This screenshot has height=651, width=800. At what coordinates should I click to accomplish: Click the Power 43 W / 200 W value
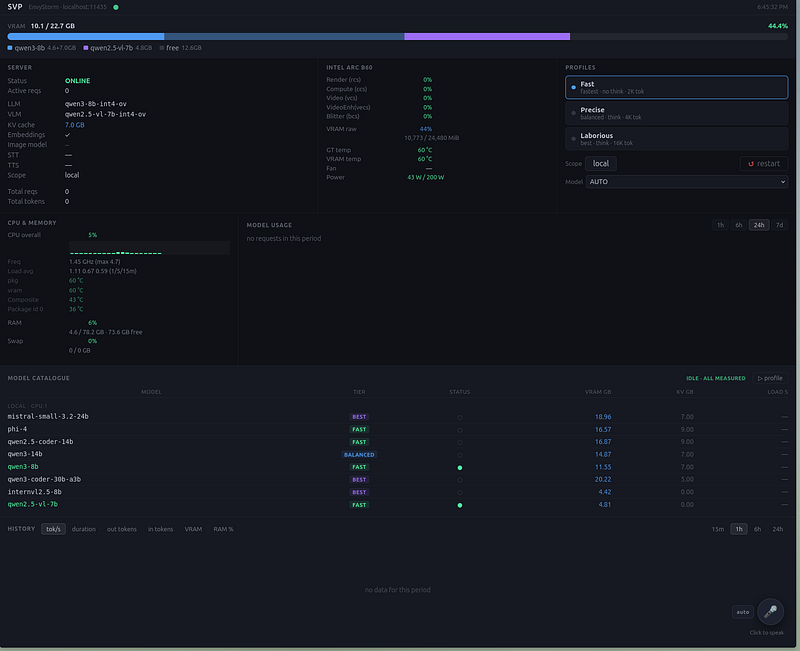click(426, 178)
